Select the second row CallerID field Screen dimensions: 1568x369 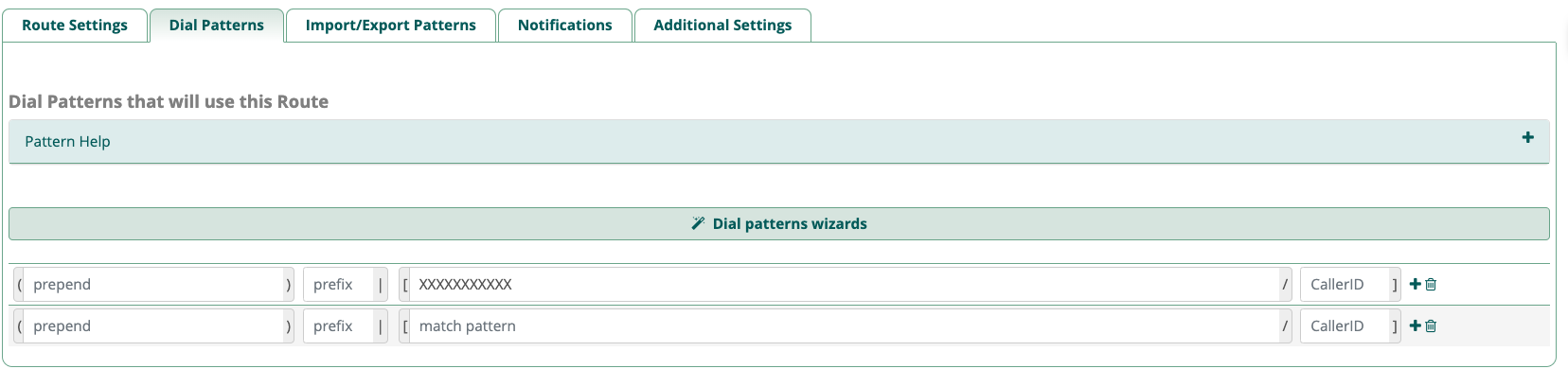click(x=1345, y=325)
